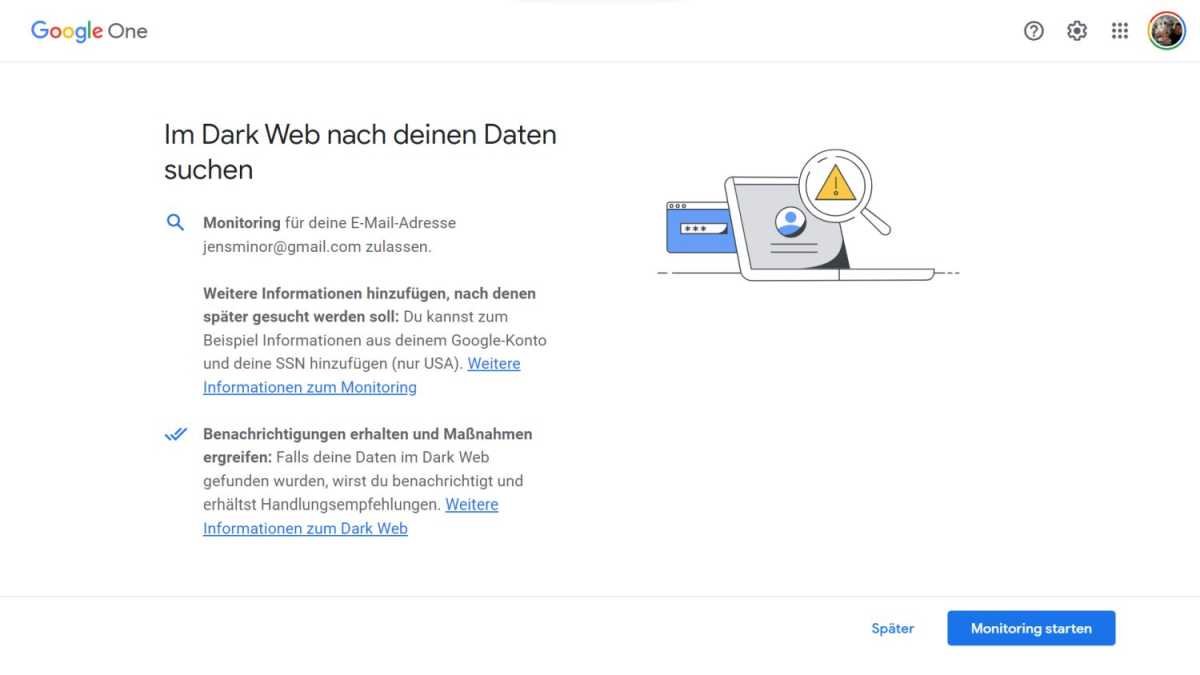Open the Google apps launcher grid
The height and width of the screenshot is (675, 1200).
coord(1120,31)
